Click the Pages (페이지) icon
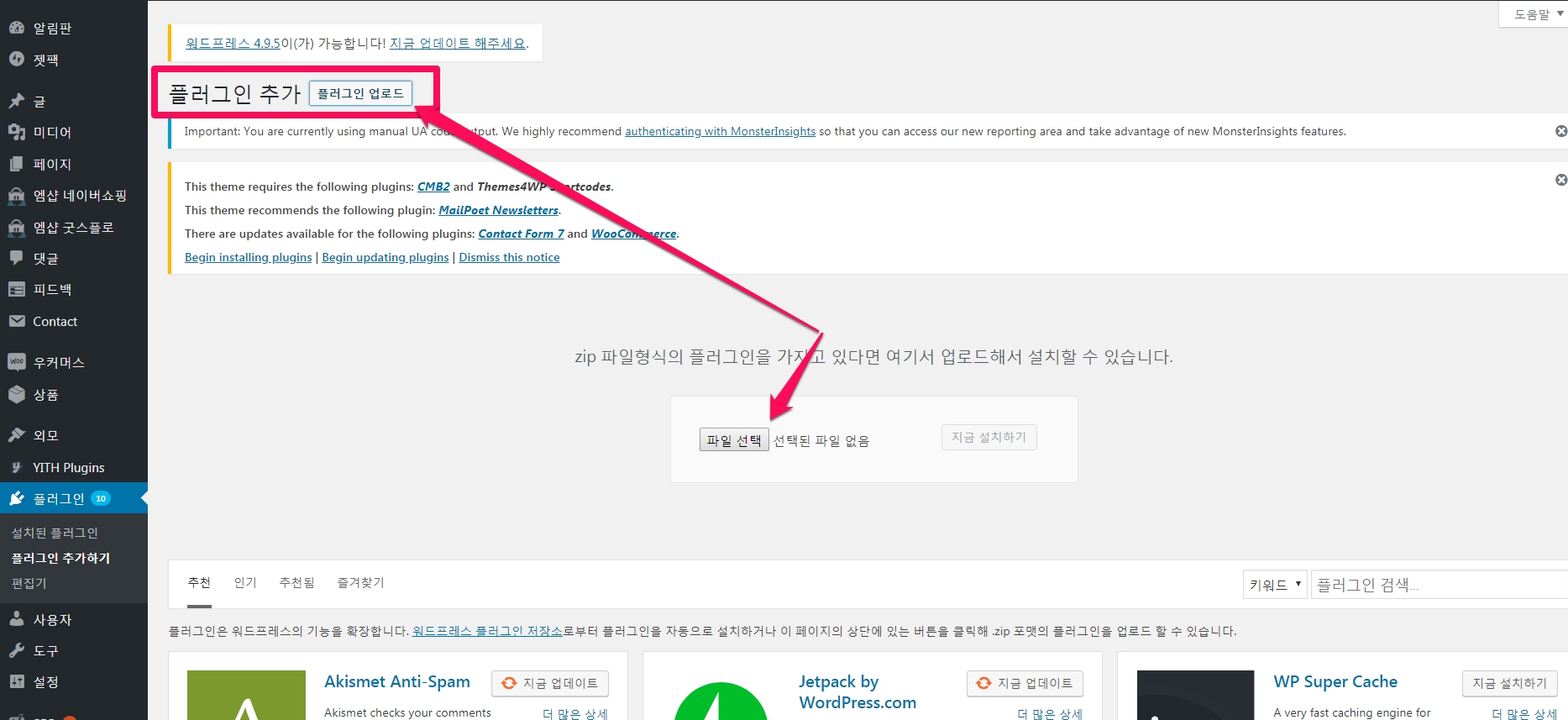The width and height of the screenshot is (1568, 720). click(x=17, y=164)
